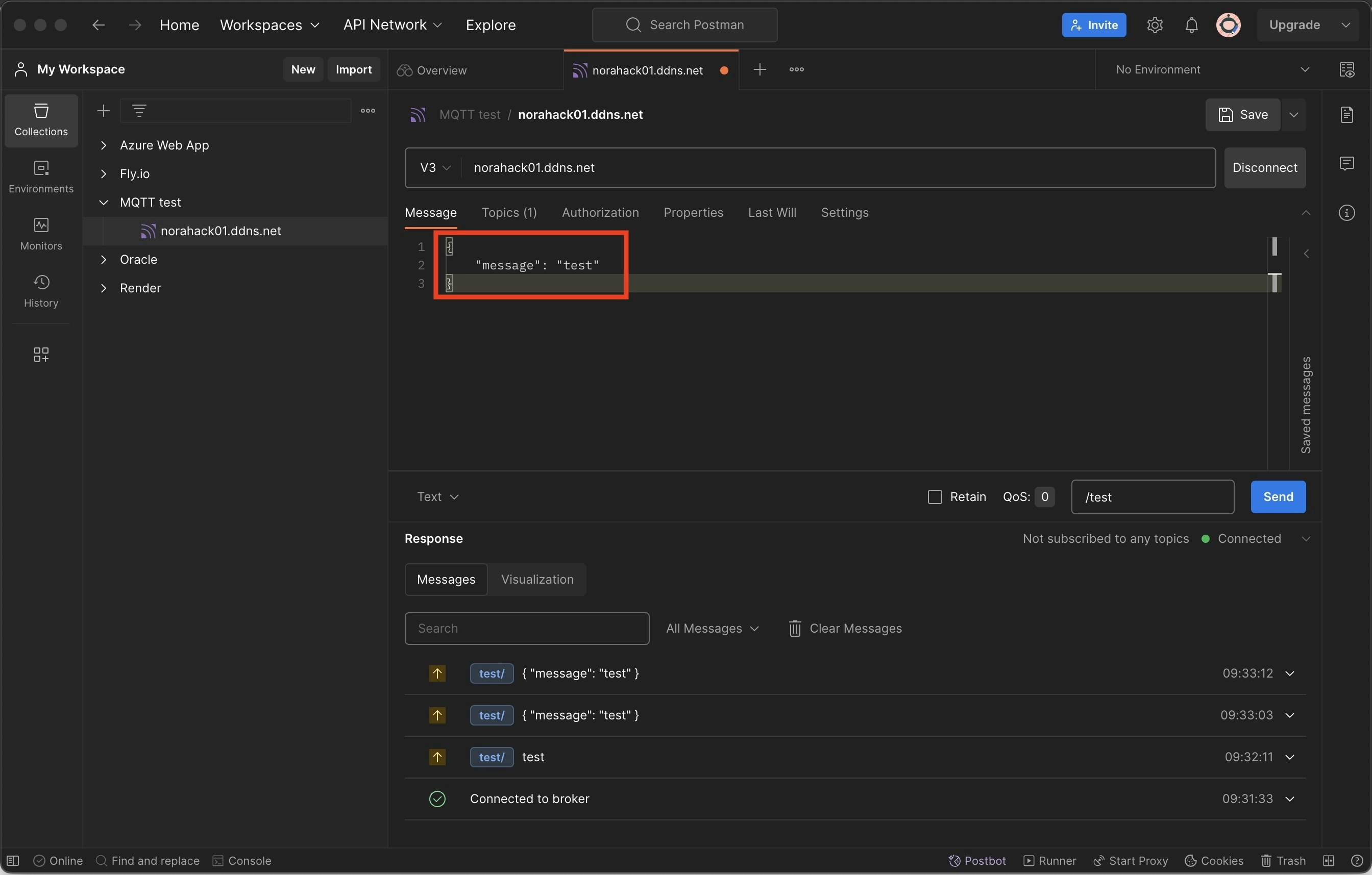This screenshot has height=875, width=1372.
Task: Click the /test topic input field
Action: point(1152,497)
